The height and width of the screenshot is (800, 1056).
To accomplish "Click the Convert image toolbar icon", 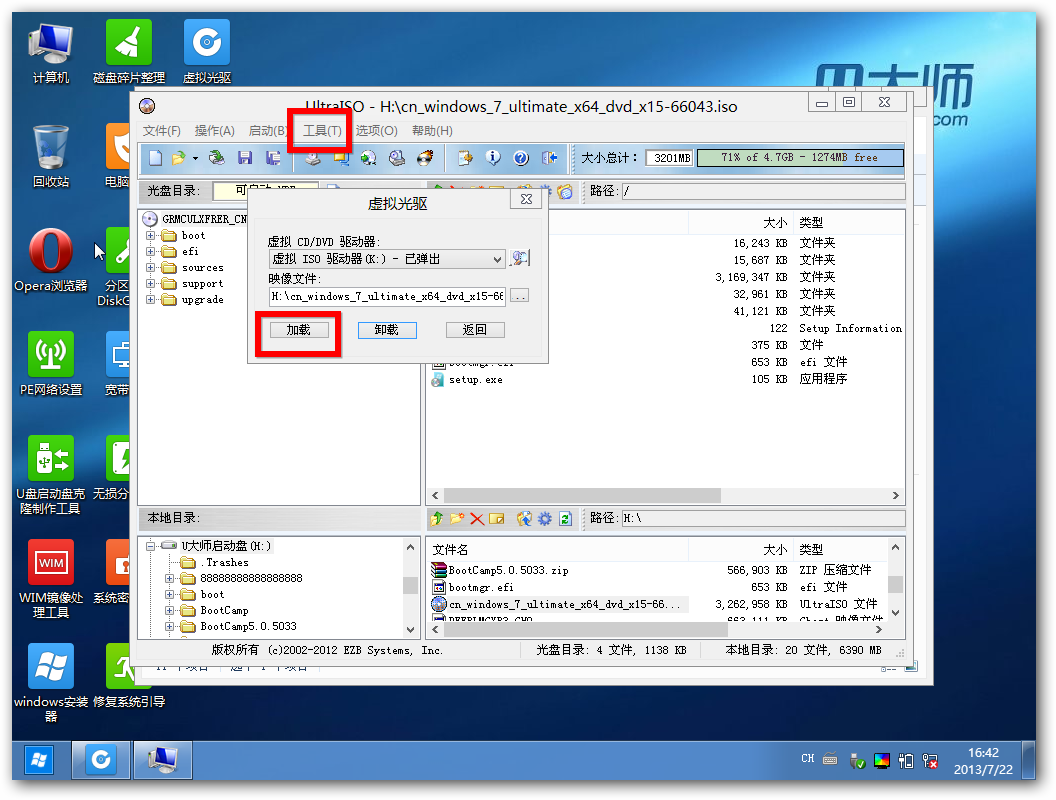I will tap(368, 158).
